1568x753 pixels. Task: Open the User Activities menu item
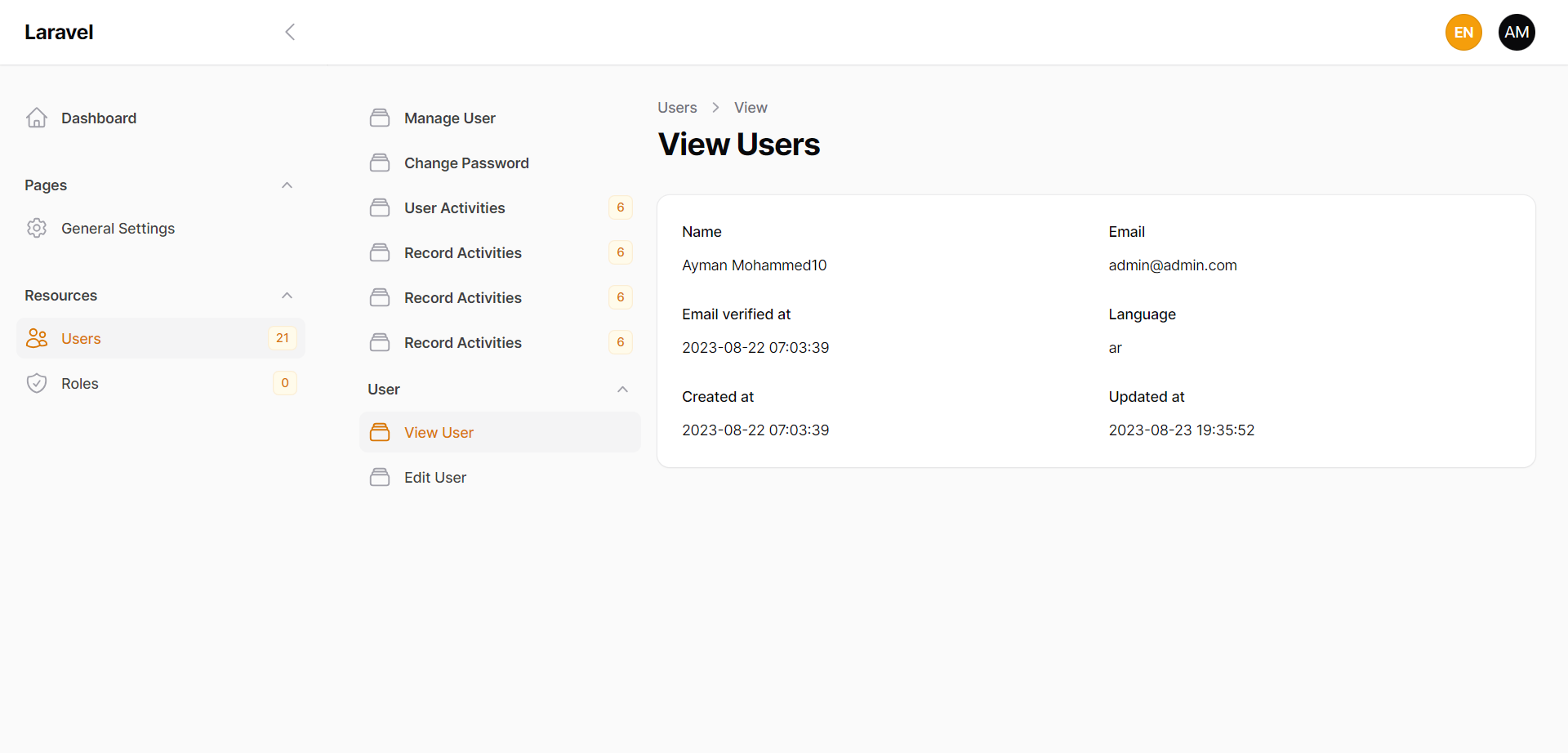(455, 208)
